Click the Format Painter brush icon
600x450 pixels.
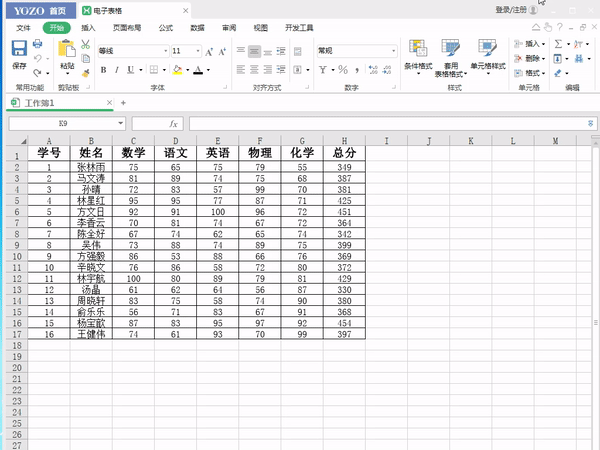click(86, 71)
